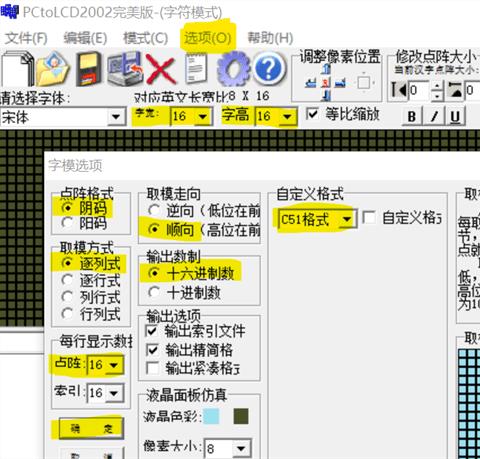
Task: Open options via the blue gear icon
Action: (x=233, y=68)
